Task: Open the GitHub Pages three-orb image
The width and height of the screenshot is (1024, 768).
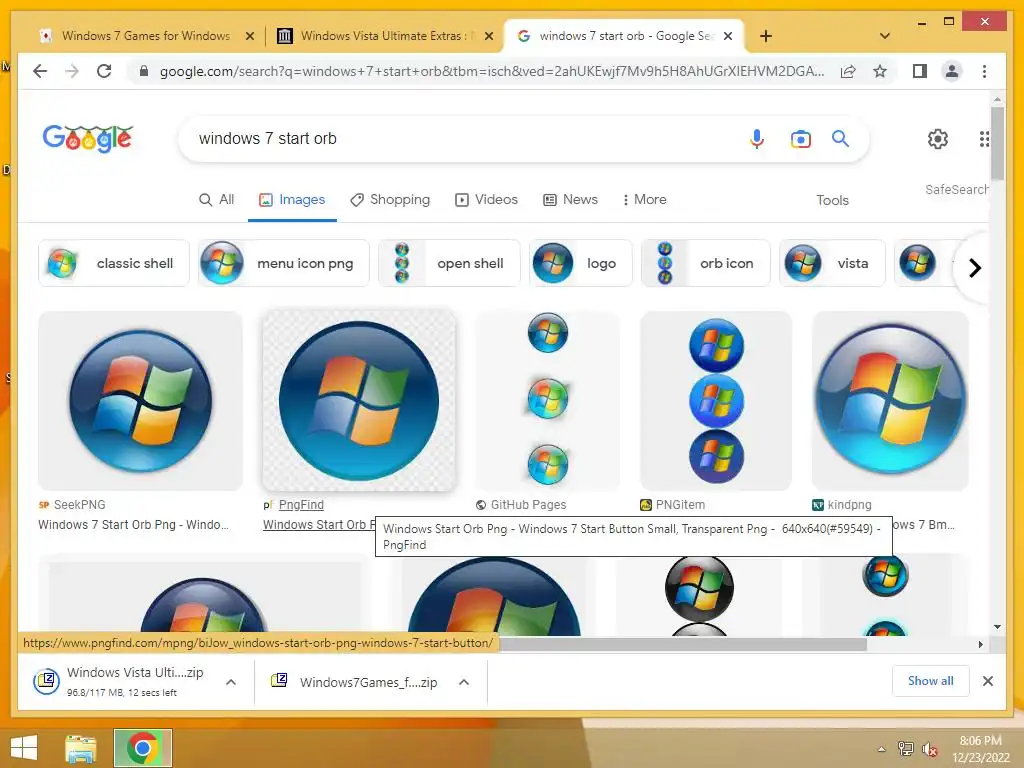Action: point(547,400)
